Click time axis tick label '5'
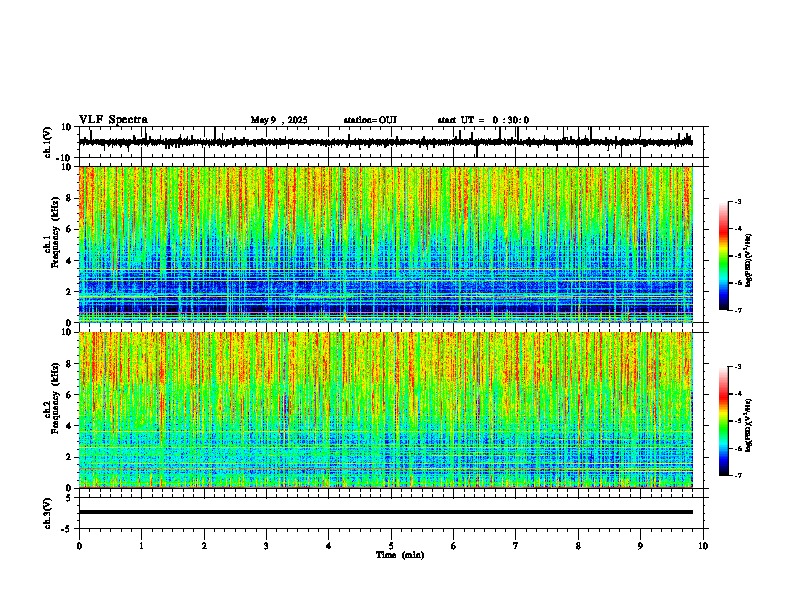Image resolution: width=792 pixels, height=612 pixels. click(391, 546)
